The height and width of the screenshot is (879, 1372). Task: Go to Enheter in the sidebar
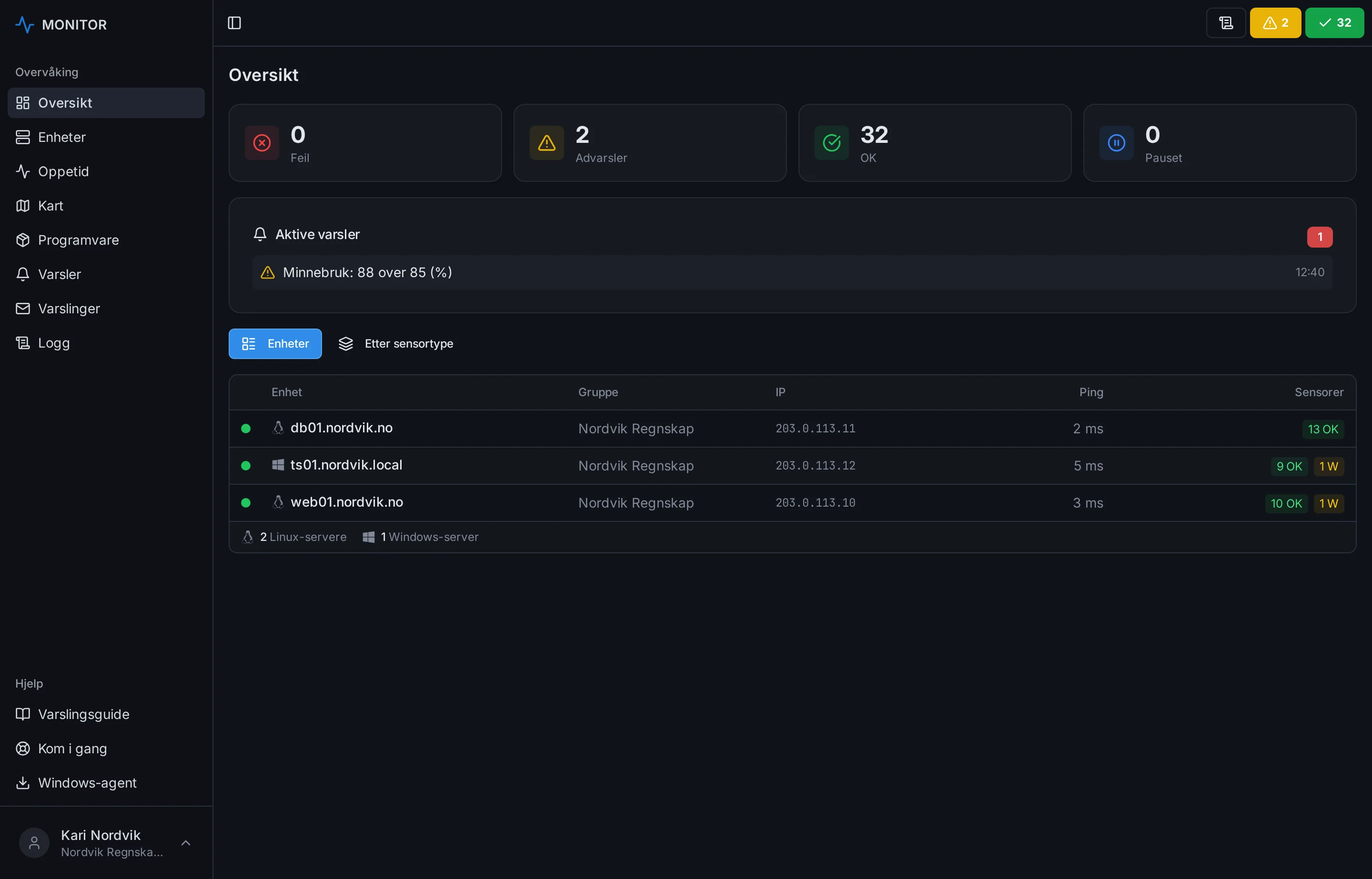106,137
